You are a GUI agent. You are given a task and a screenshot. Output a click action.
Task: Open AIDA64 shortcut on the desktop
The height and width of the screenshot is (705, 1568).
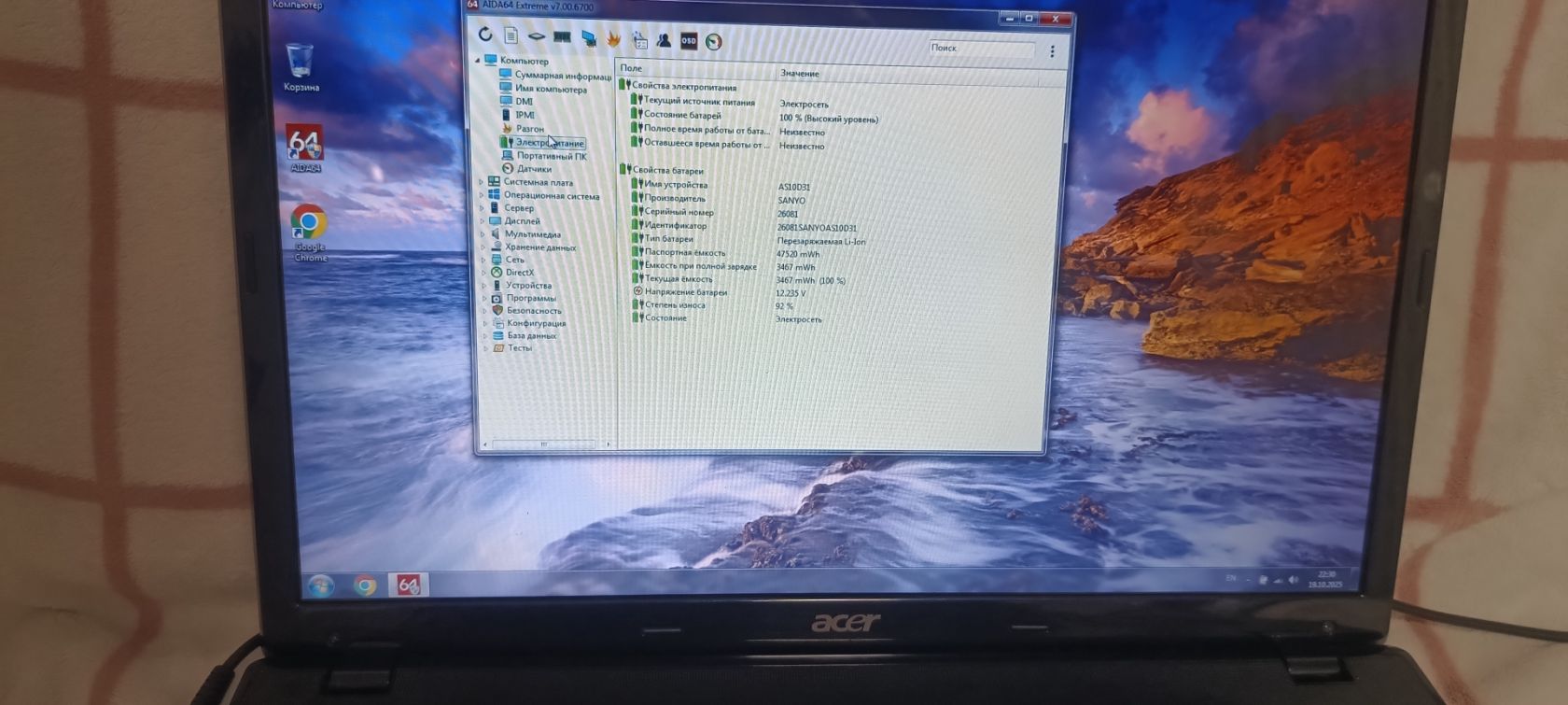(x=304, y=148)
